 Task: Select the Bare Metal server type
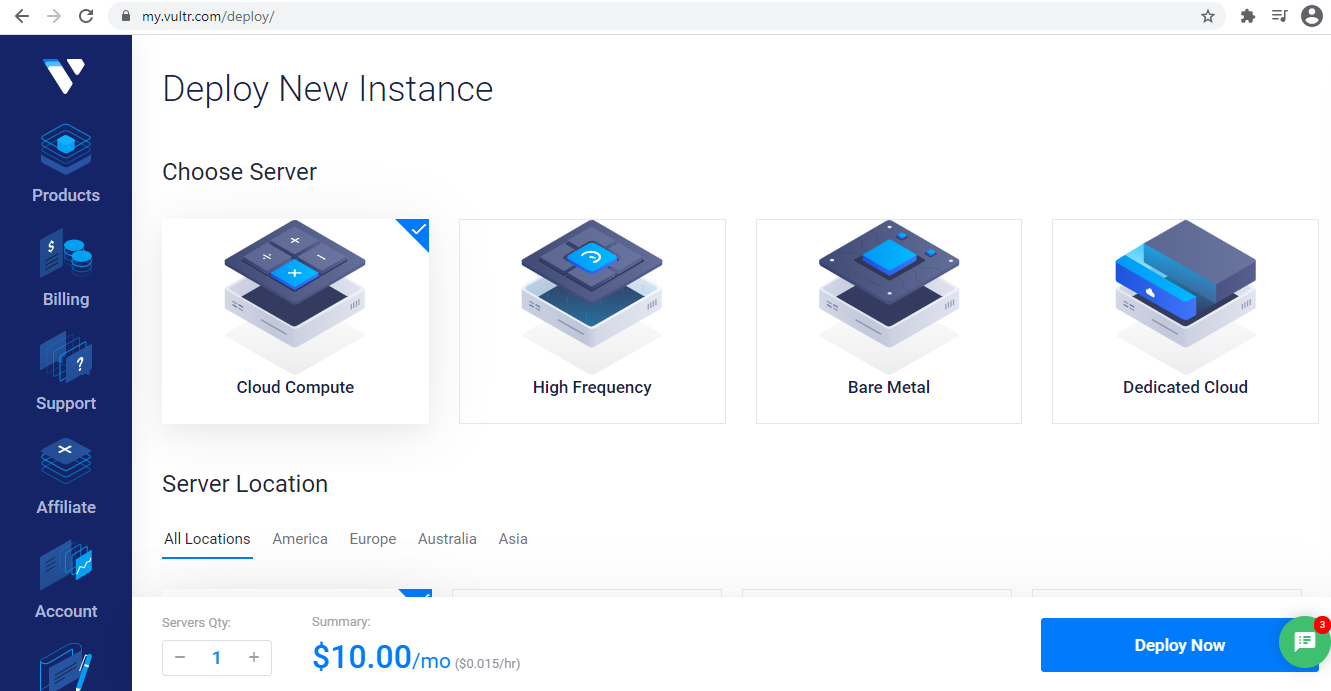point(888,320)
